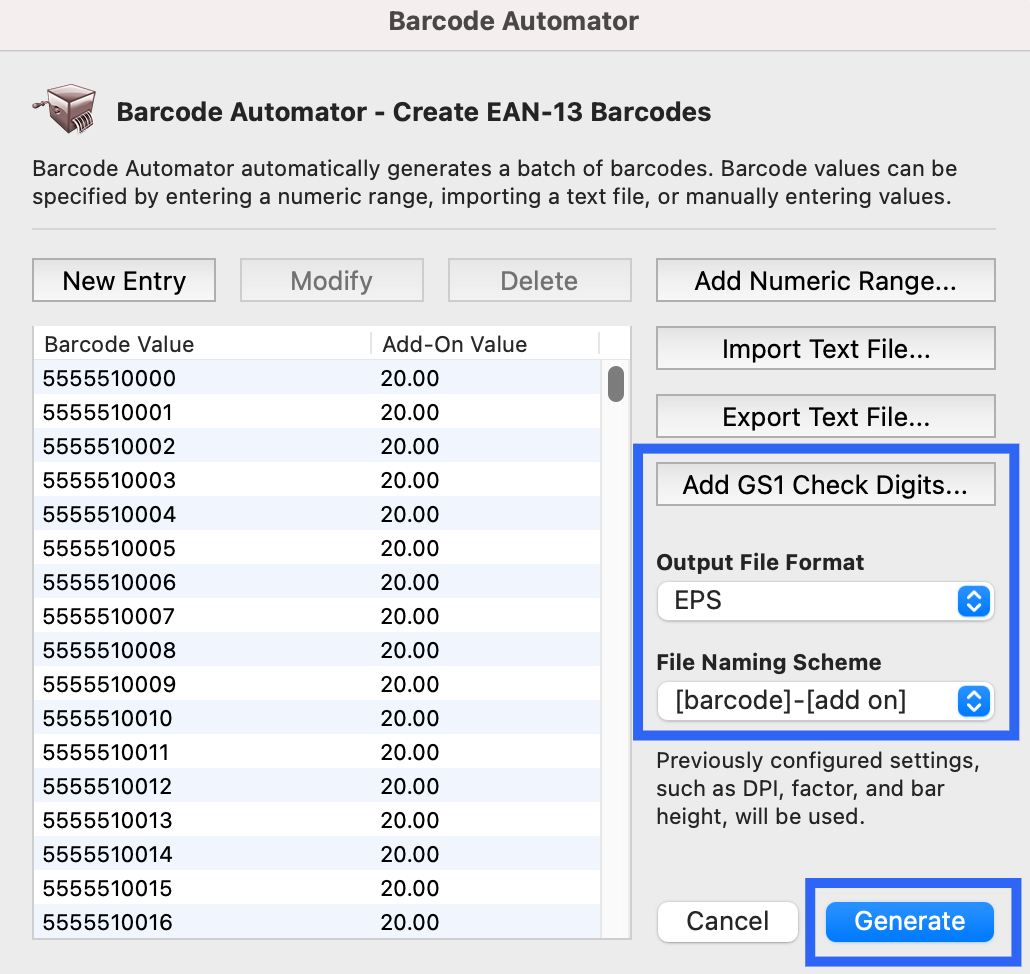Select barcode row 5555510005

coord(317,548)
